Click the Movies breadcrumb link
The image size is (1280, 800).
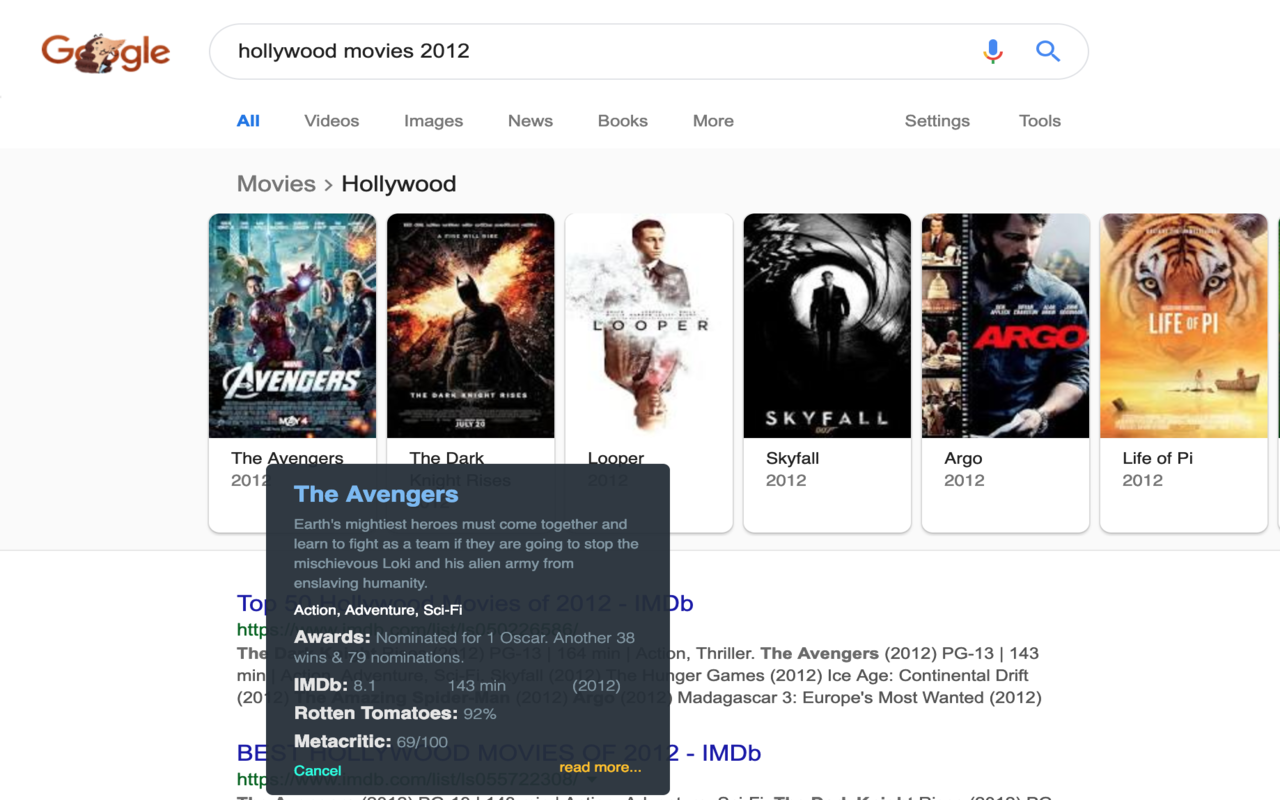[x=276, y=184]
